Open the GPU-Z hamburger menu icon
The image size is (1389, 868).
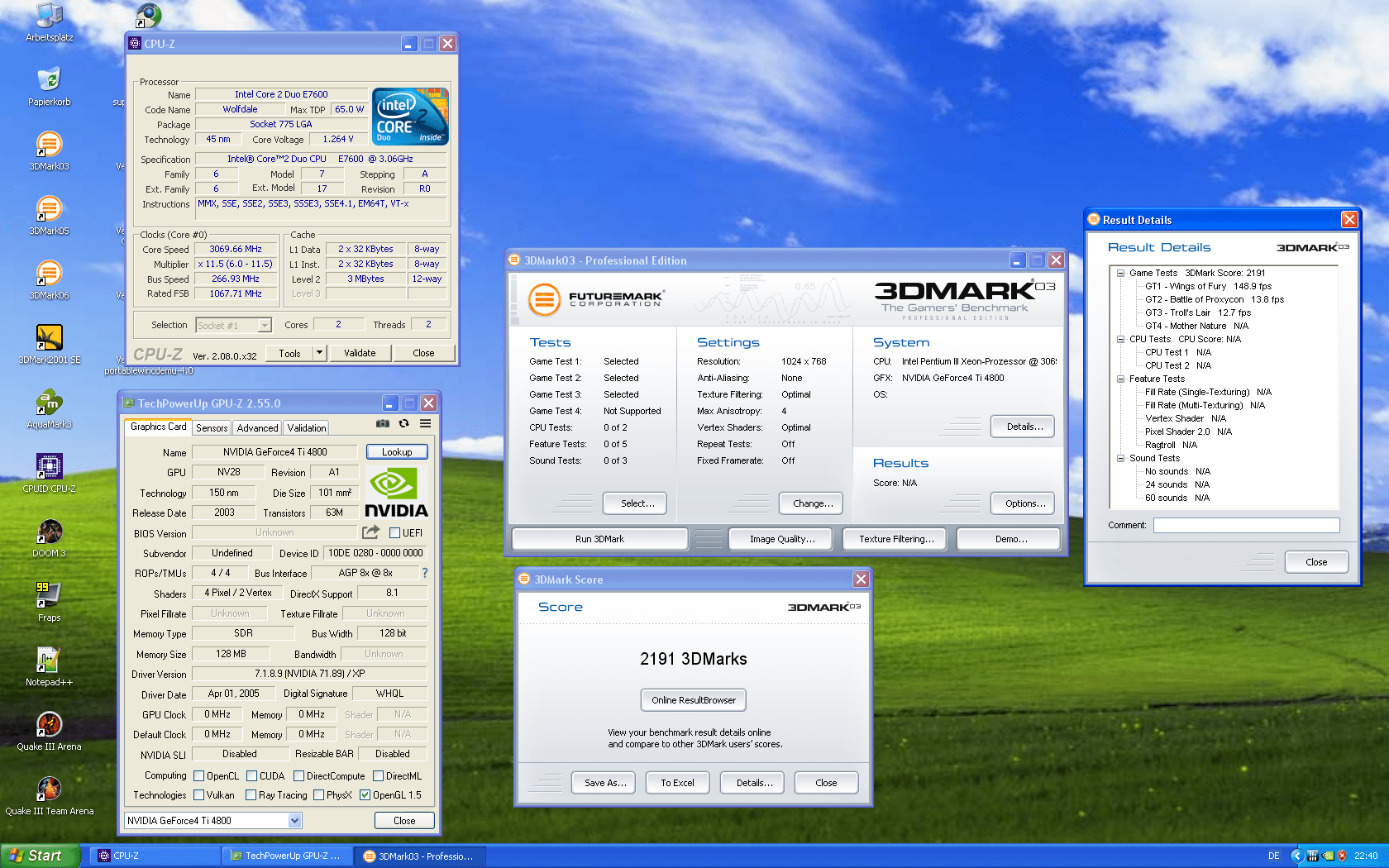425,423
